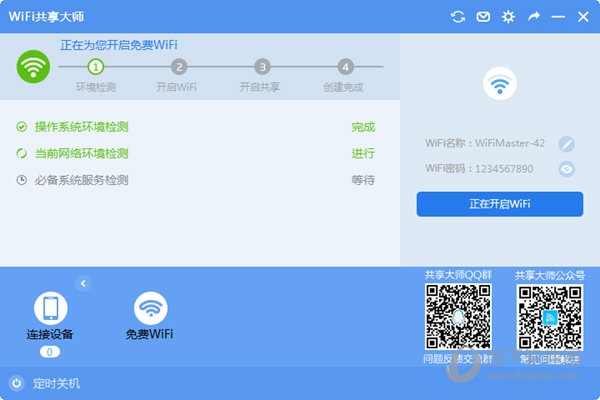Click the 正在为您开启免费WiFi heading
Image resolution: width=600 pixels, height=400 pixels.
[119, 45]
